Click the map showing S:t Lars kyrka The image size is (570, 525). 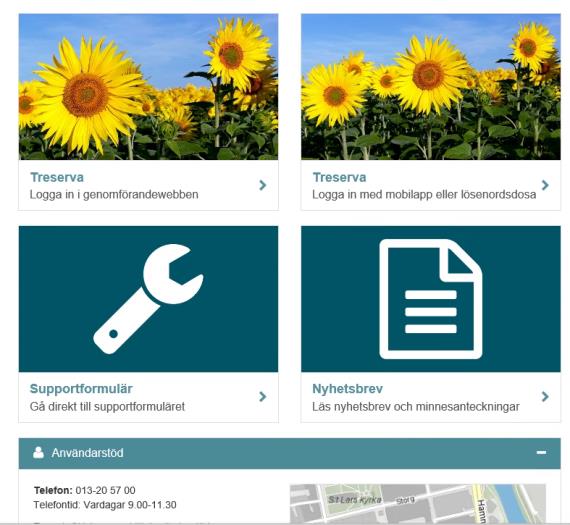click(x=418, y=504)
